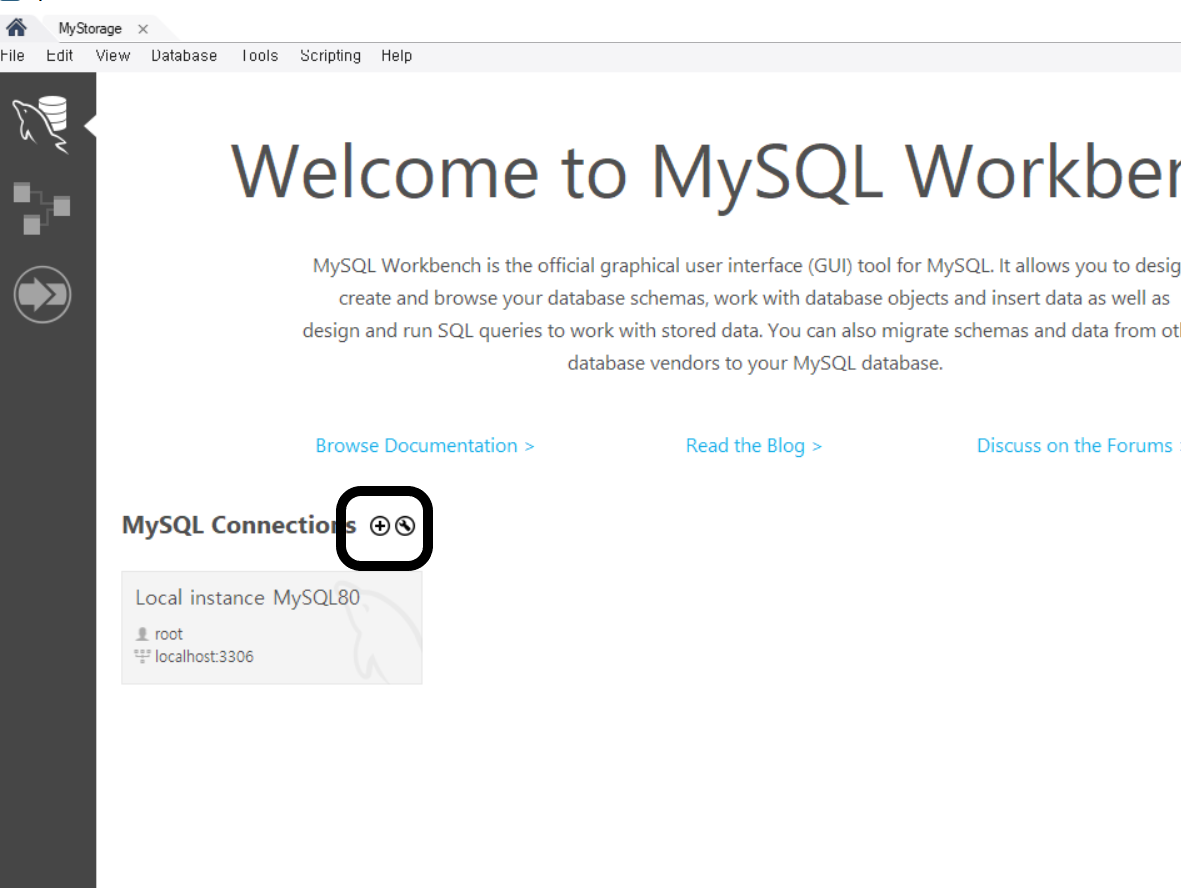Switch to the MyStorage tab

[90, 29]
